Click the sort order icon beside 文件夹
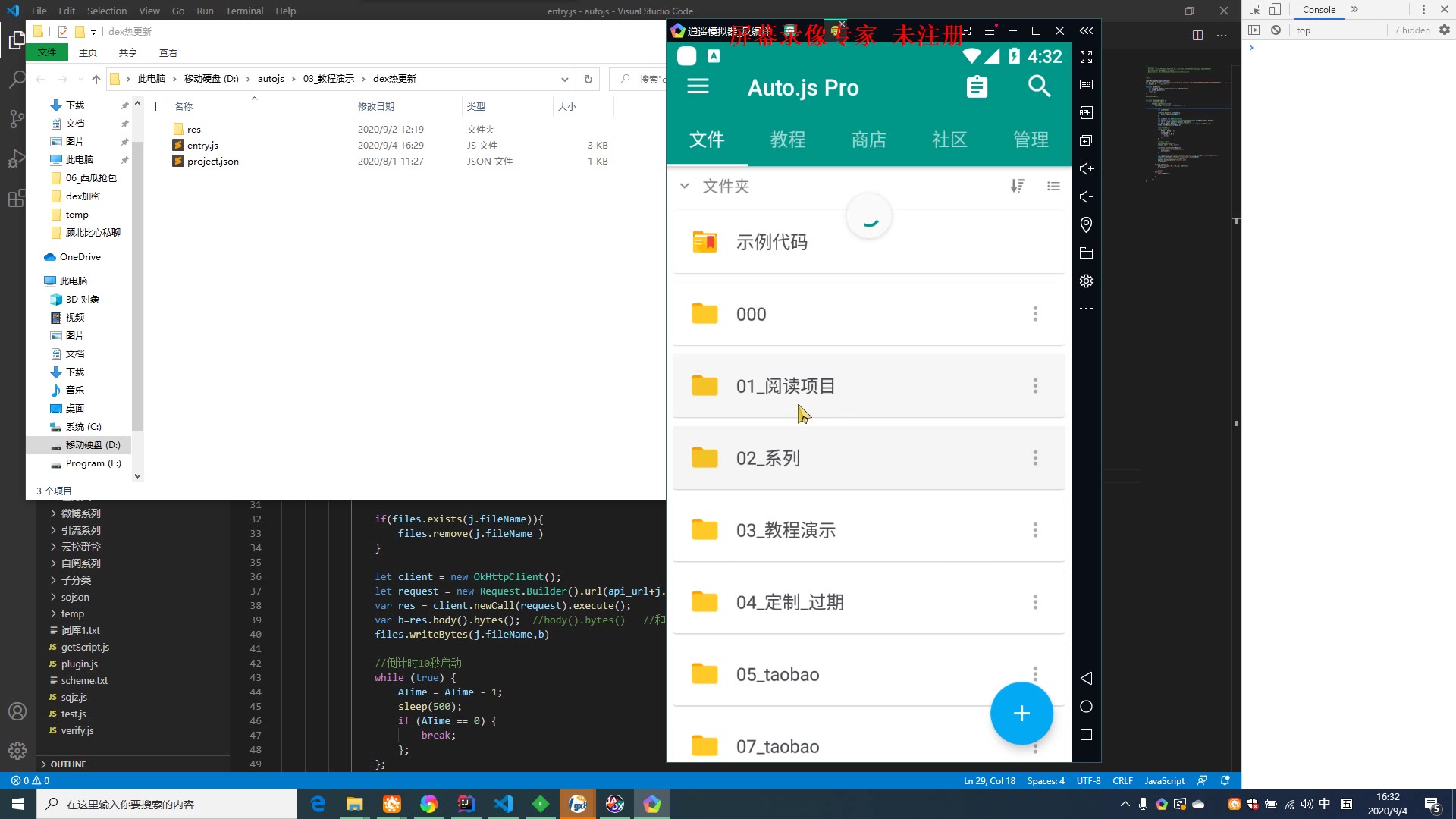1456x819 pixels. pyautogui.click(x=1017, y=186)
